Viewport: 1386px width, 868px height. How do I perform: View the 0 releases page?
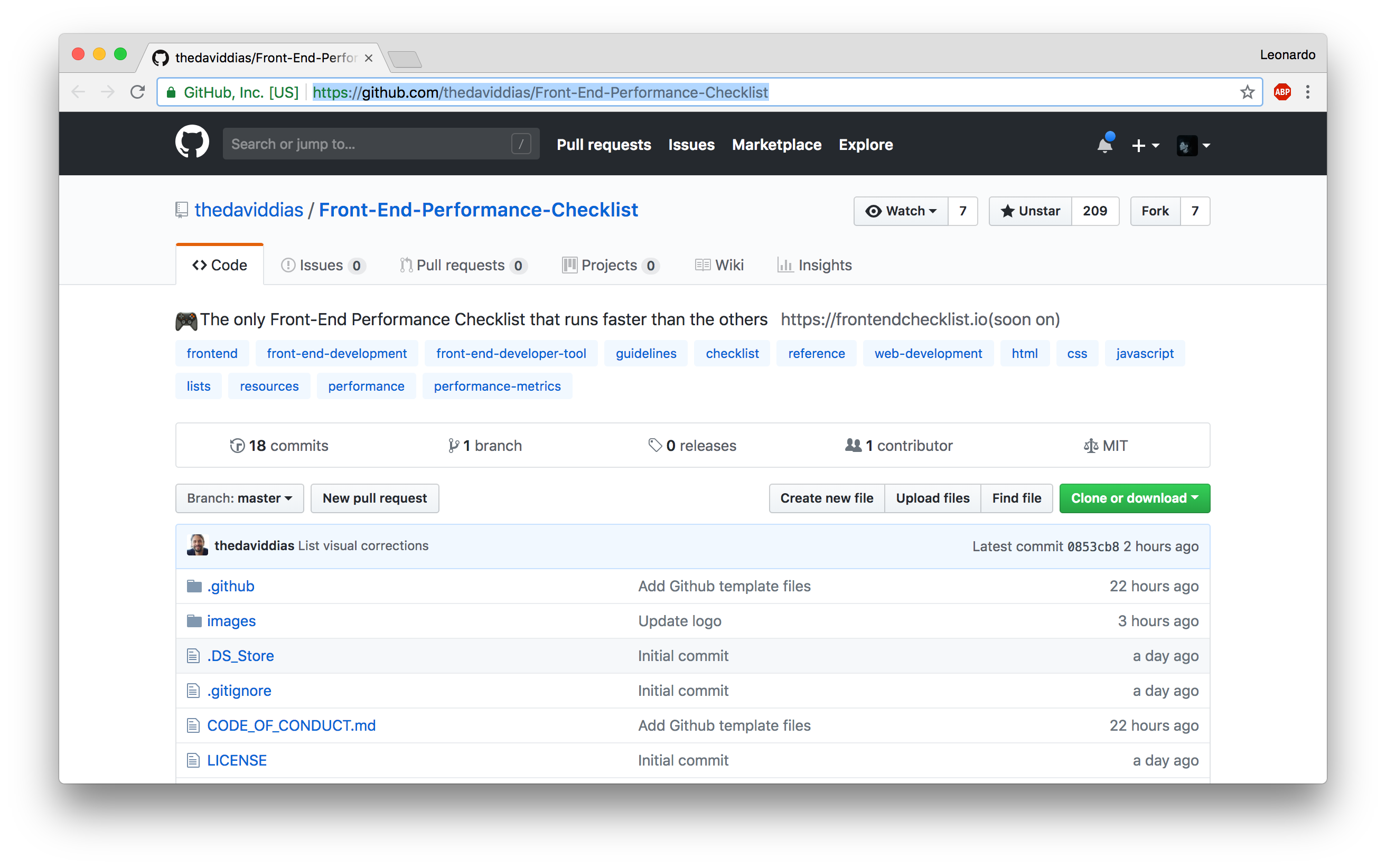tap(691, 446)
